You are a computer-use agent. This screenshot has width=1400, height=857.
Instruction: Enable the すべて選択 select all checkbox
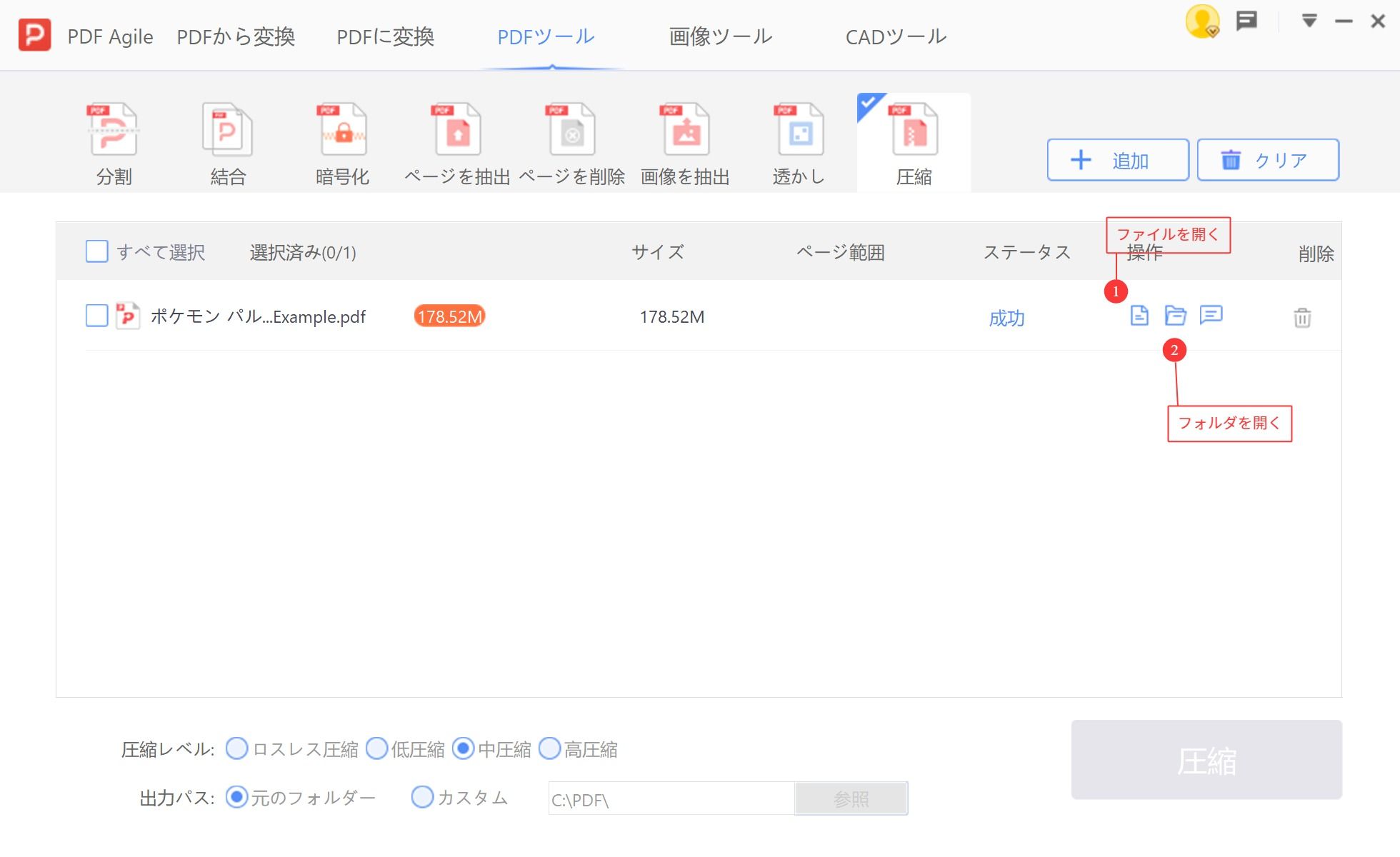(96, 251)
